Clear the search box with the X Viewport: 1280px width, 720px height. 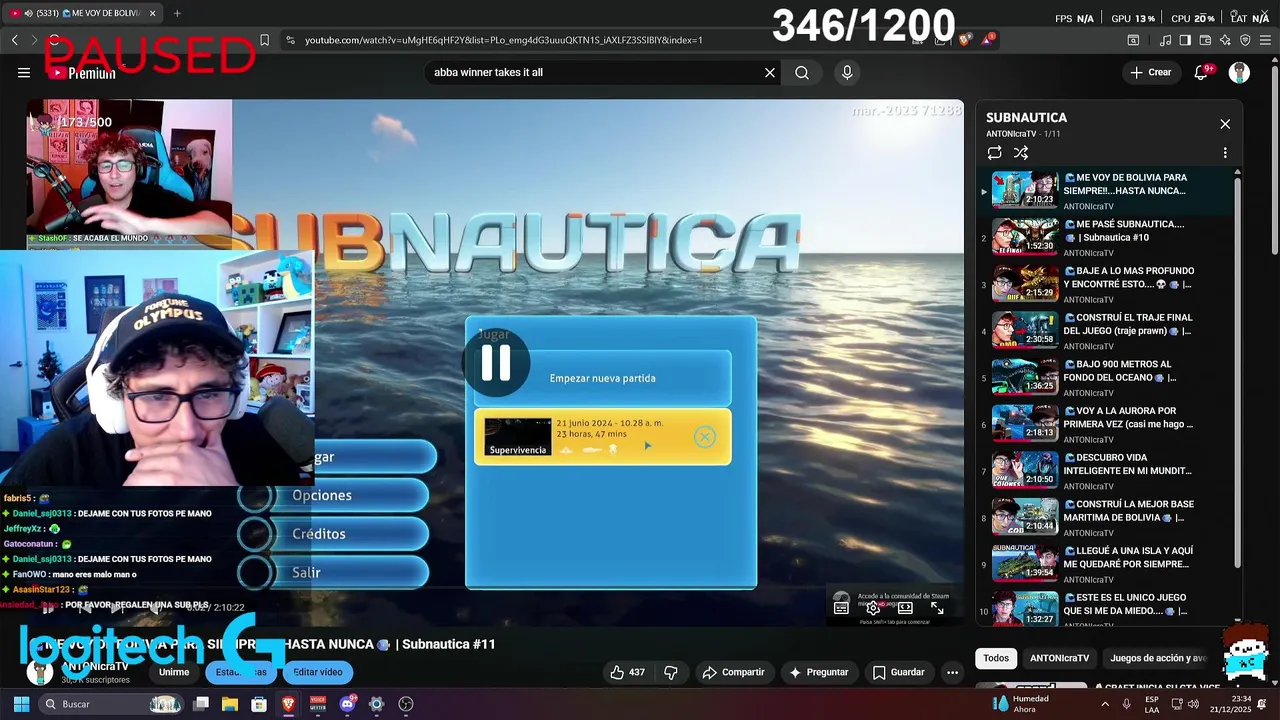(x=770, y=72)
